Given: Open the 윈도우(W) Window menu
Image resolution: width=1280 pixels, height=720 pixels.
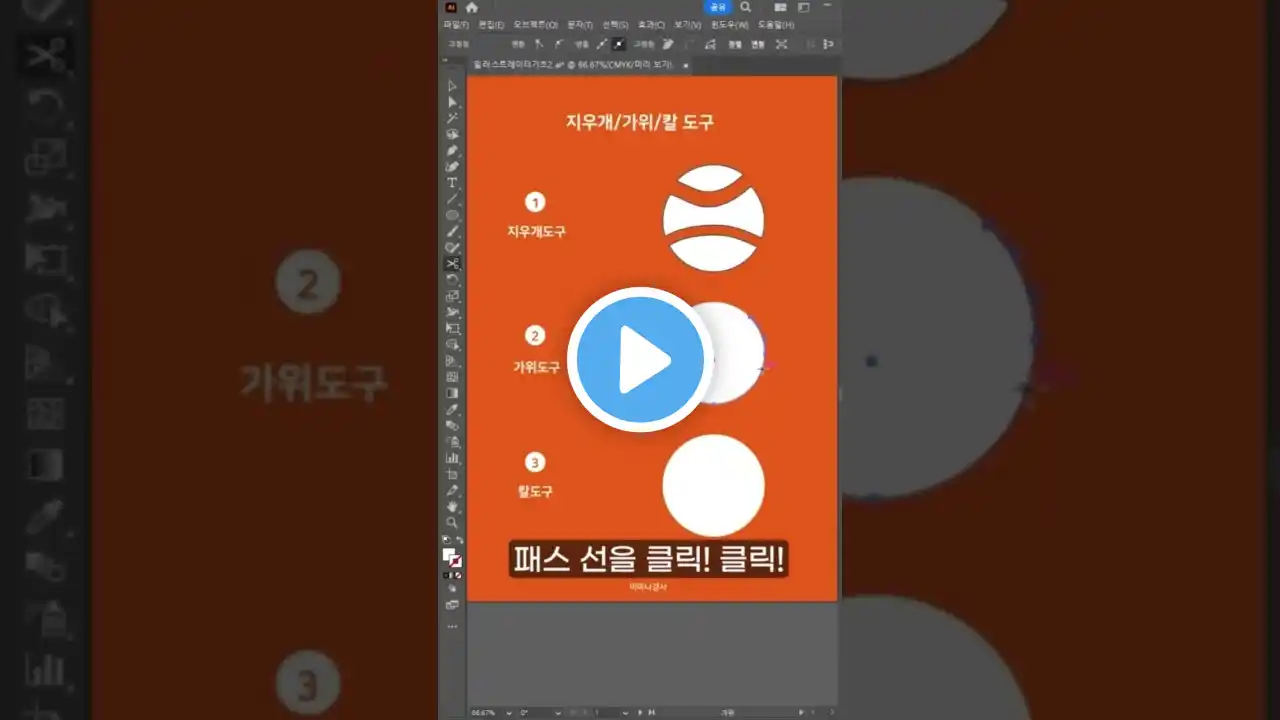Looking at the screenshot, I should tap(730, 25).
